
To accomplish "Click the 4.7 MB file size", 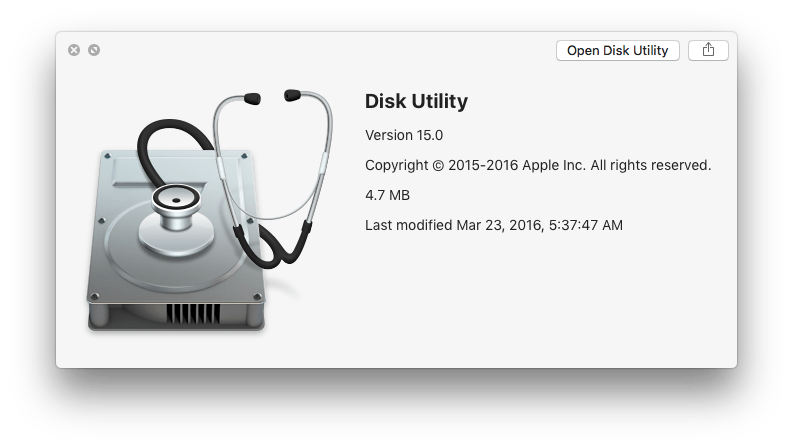I will point(387,195).
